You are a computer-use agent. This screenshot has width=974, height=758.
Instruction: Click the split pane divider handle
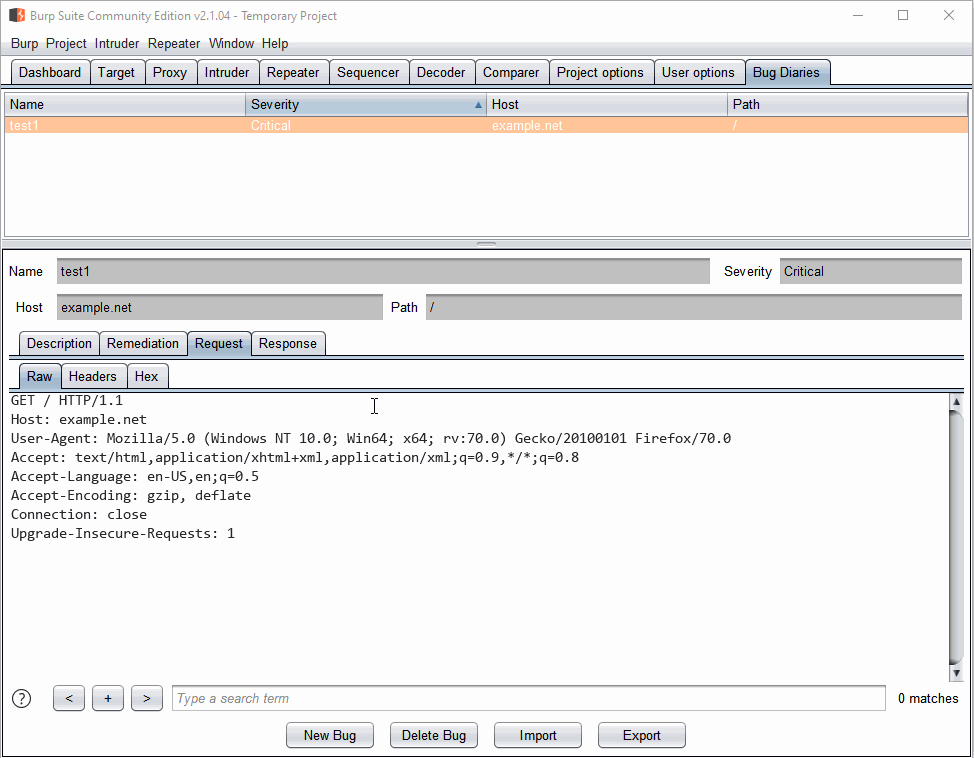(486, 244)
